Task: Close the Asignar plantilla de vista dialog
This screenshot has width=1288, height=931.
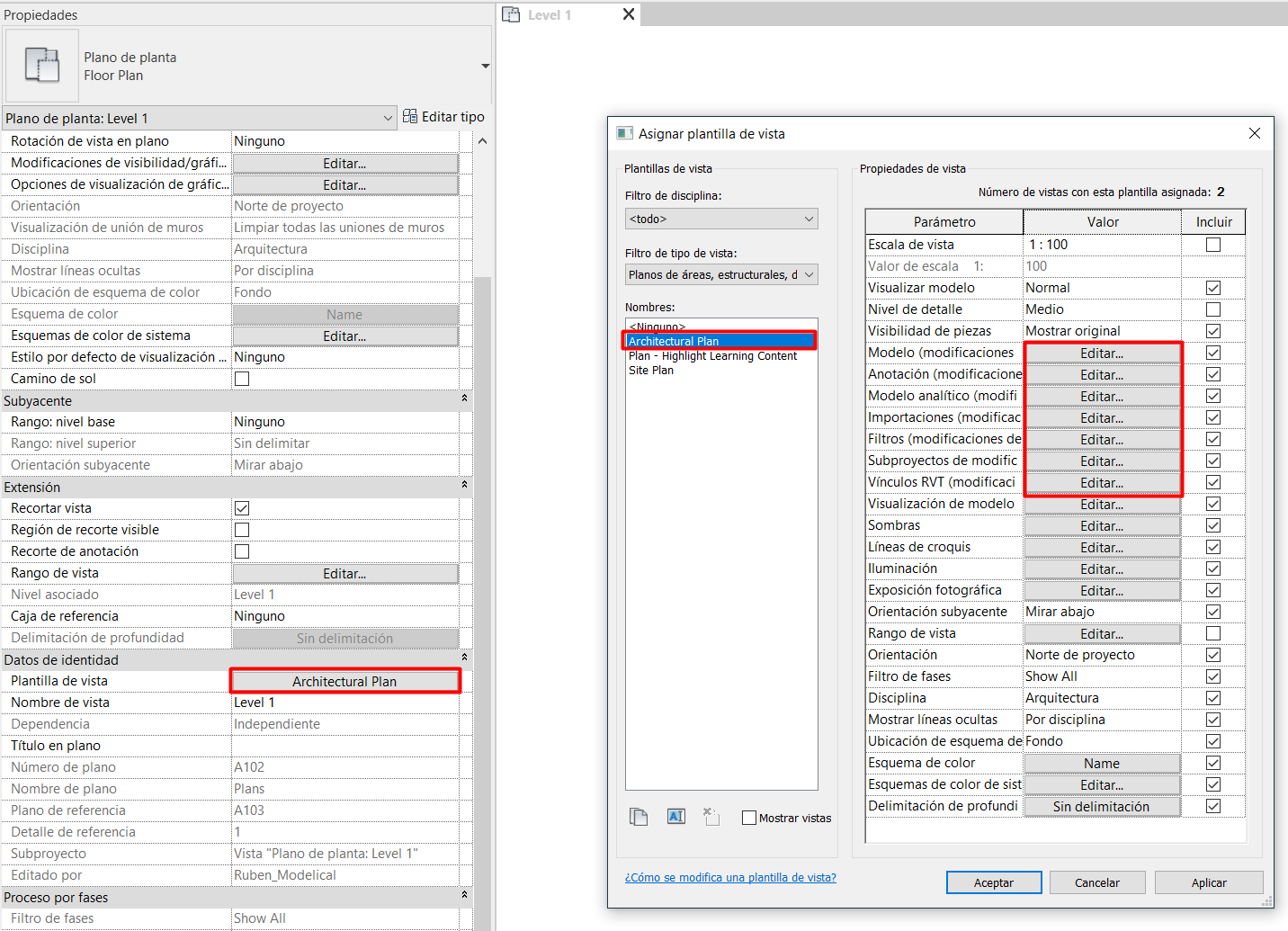Action: pyautogui.click(x=1255, y=133)
